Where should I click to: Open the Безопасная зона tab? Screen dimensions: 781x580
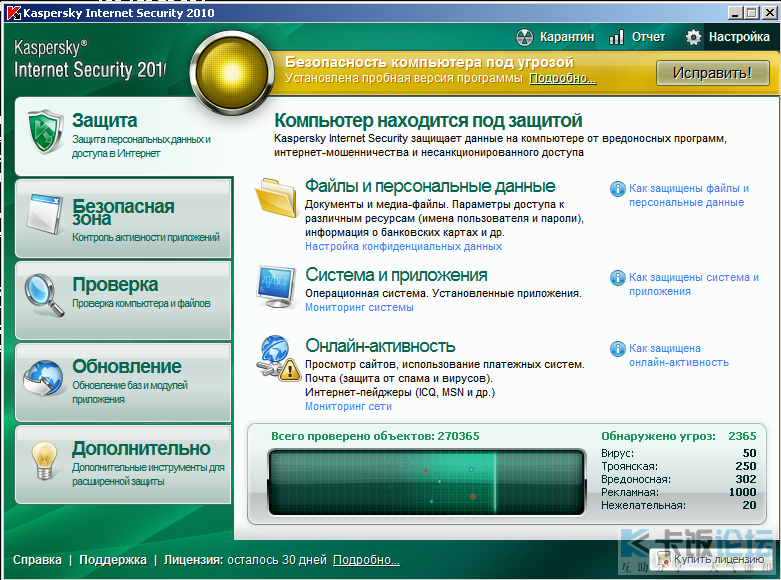tap(124, 218)
